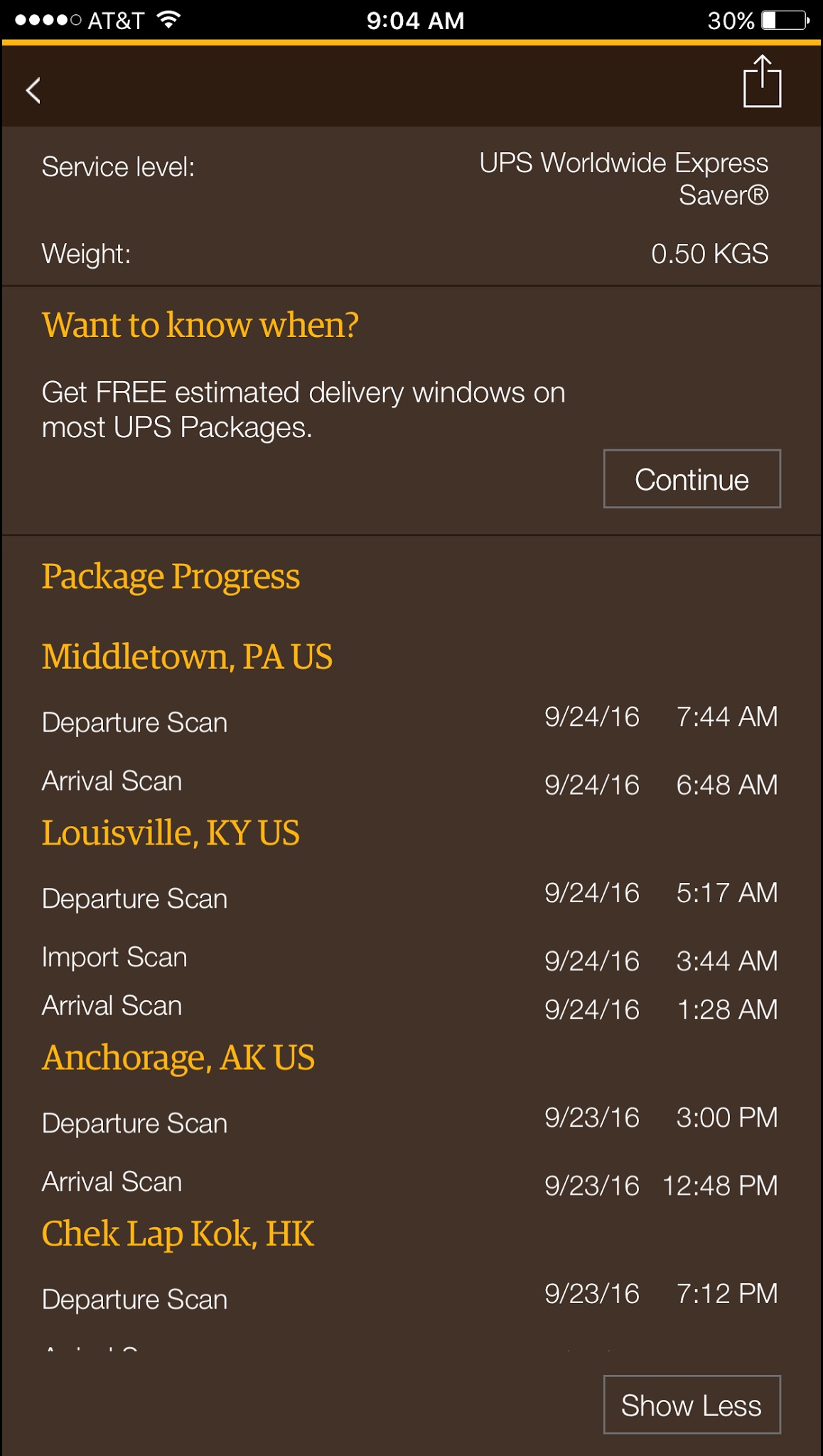
Task: Tap the Anchorage, AK US location heading
Action: coord(178,1058)
